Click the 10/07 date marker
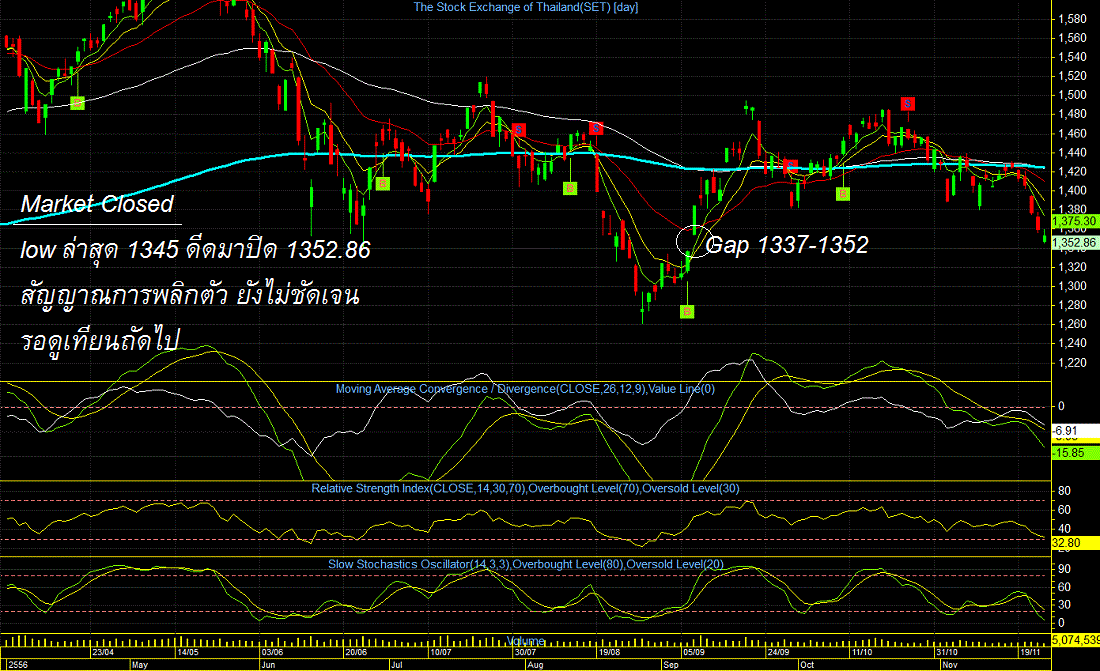The height and width of the screenshot is (671, 1100). [441, 652]
